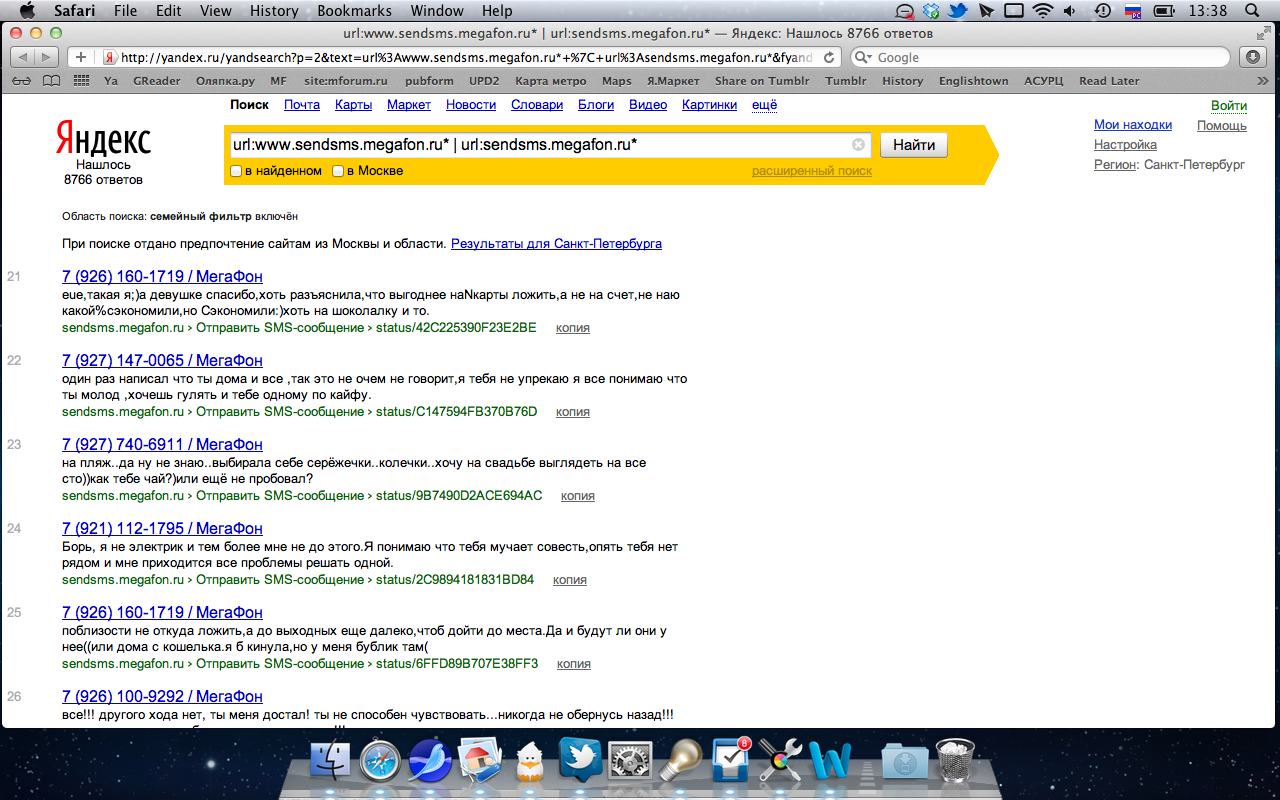Open the Wi-Fi status menu
This screenshot has width=1280, height=800.
(1043, 11)
